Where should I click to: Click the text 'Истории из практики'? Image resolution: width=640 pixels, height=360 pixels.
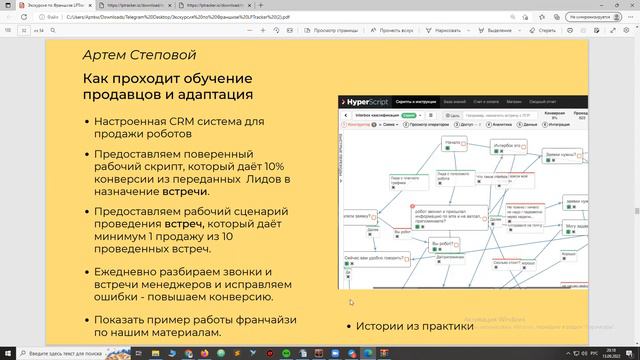pos(415,326)
